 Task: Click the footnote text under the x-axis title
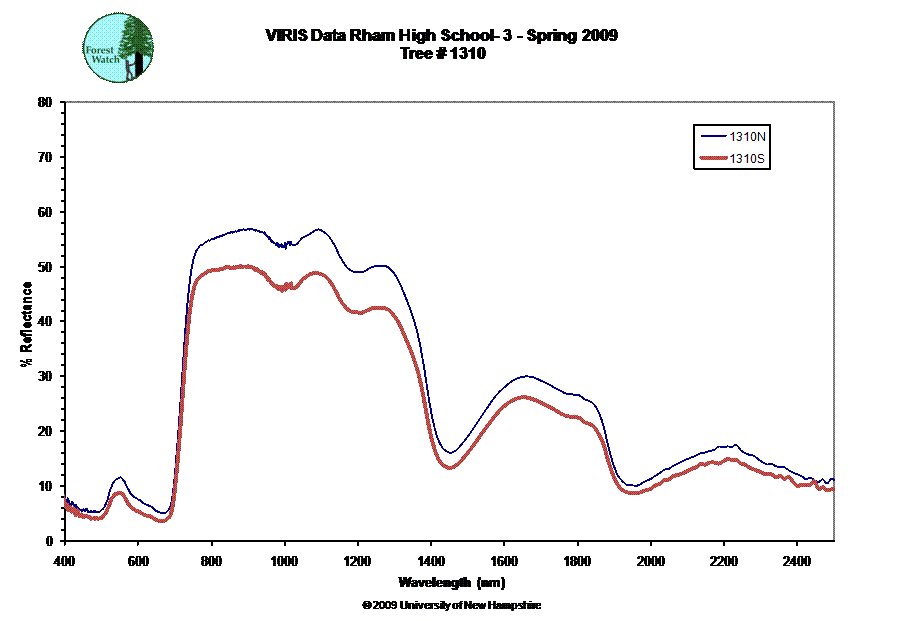point(450,605)
